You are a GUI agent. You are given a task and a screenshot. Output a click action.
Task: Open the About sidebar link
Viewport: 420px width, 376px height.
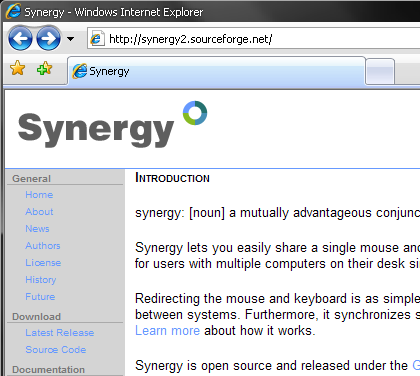[x=39, y=212]
